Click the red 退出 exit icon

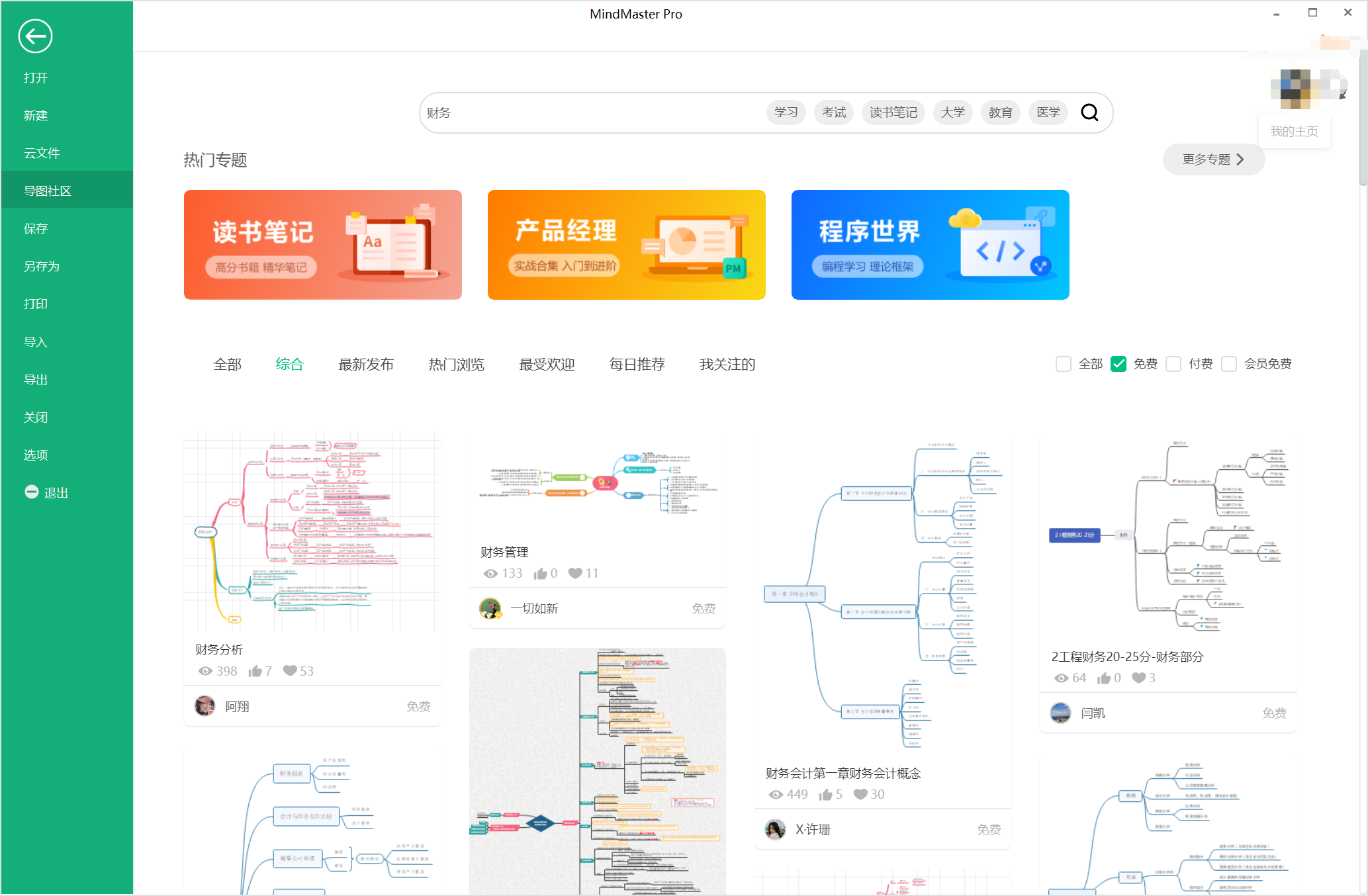point(31,492)
